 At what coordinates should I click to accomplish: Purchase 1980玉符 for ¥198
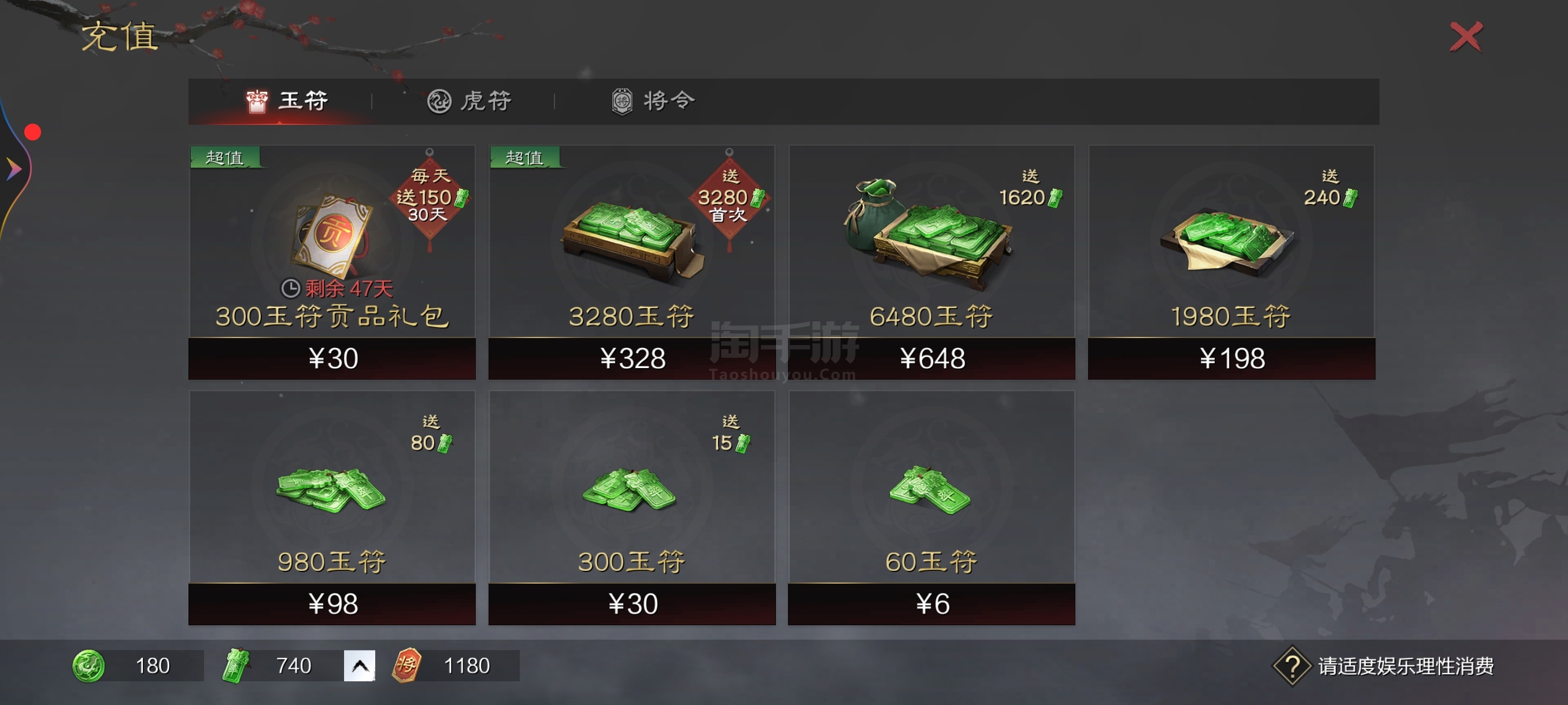coord(1232,358)
